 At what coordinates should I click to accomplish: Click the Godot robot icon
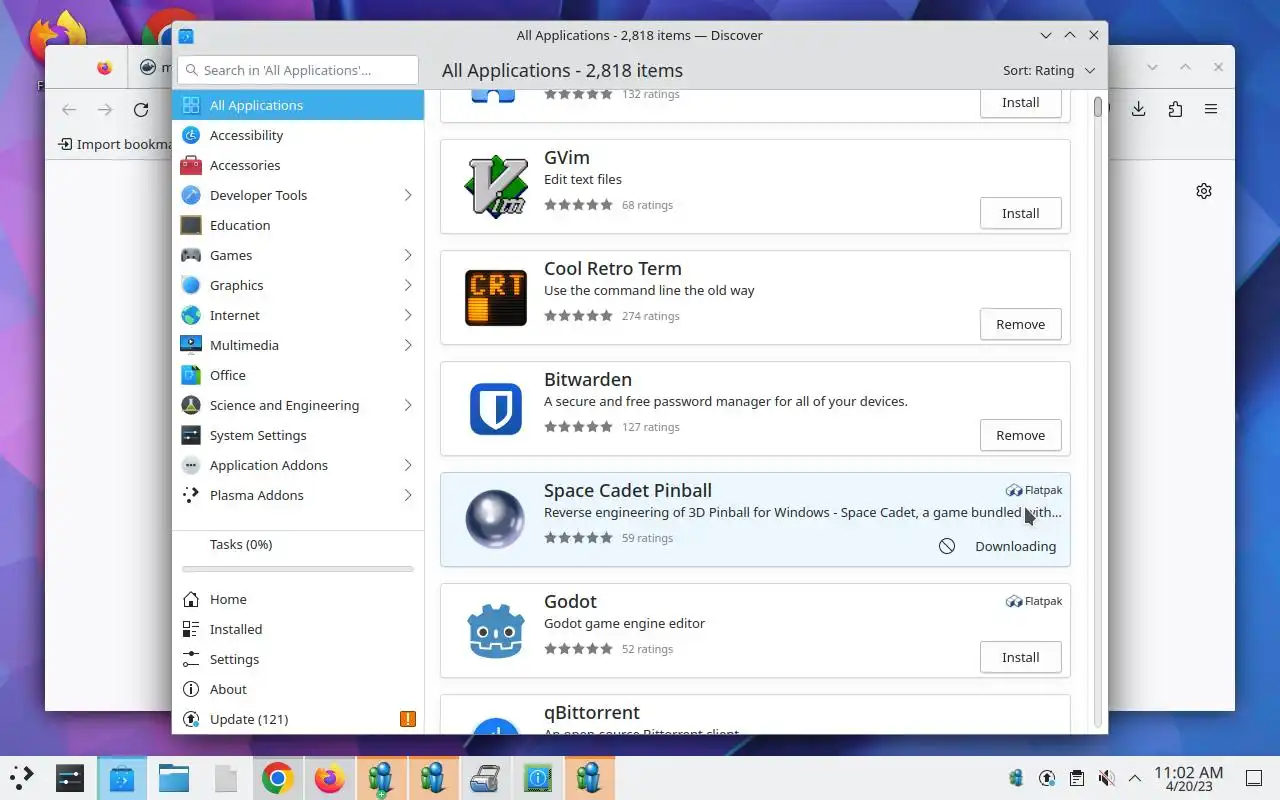496,630
